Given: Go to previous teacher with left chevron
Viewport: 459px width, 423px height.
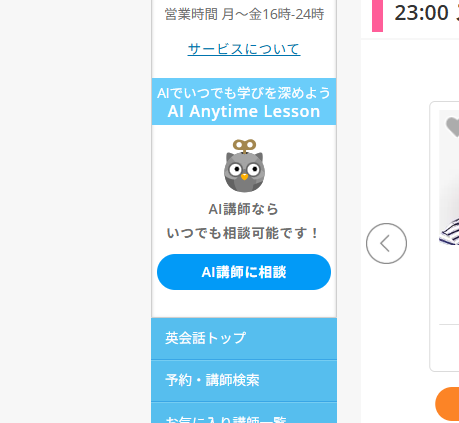Looking at the screenshot, I should point(386,243).
